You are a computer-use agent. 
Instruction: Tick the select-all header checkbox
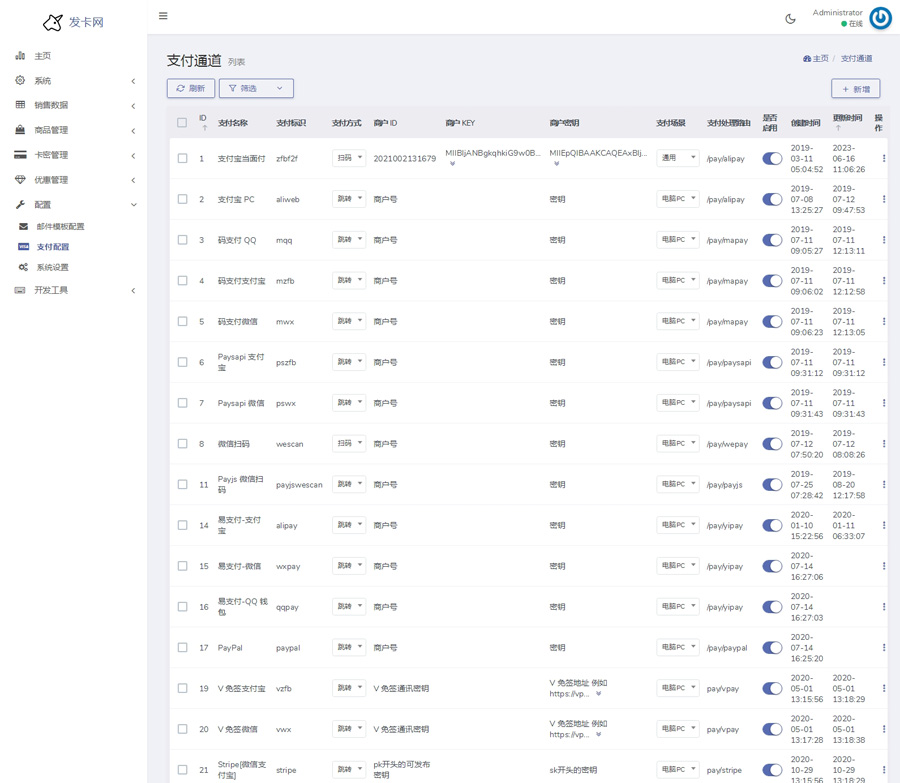(x=182, y=123)
